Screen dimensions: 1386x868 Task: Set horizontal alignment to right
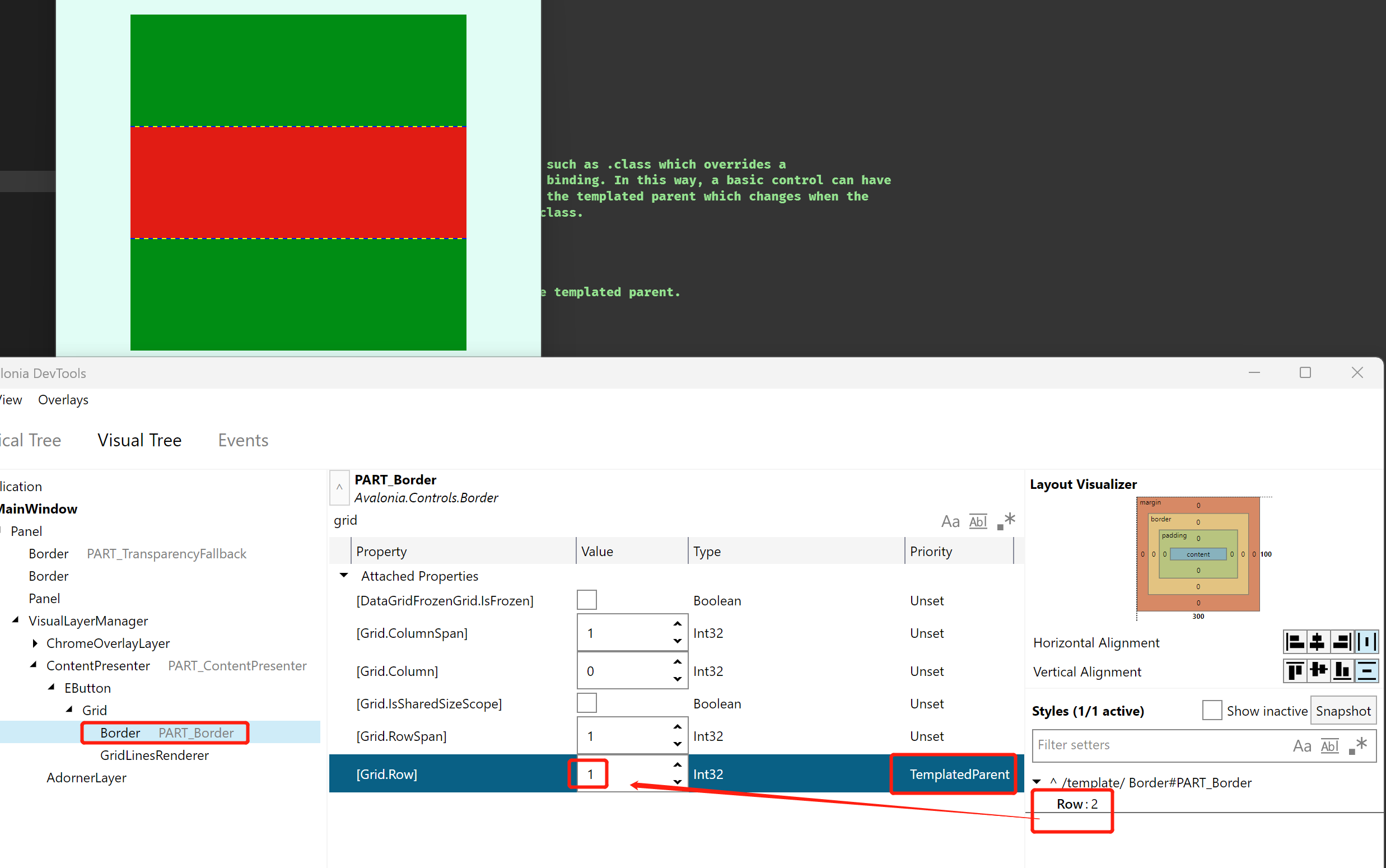pos(1342,642)
